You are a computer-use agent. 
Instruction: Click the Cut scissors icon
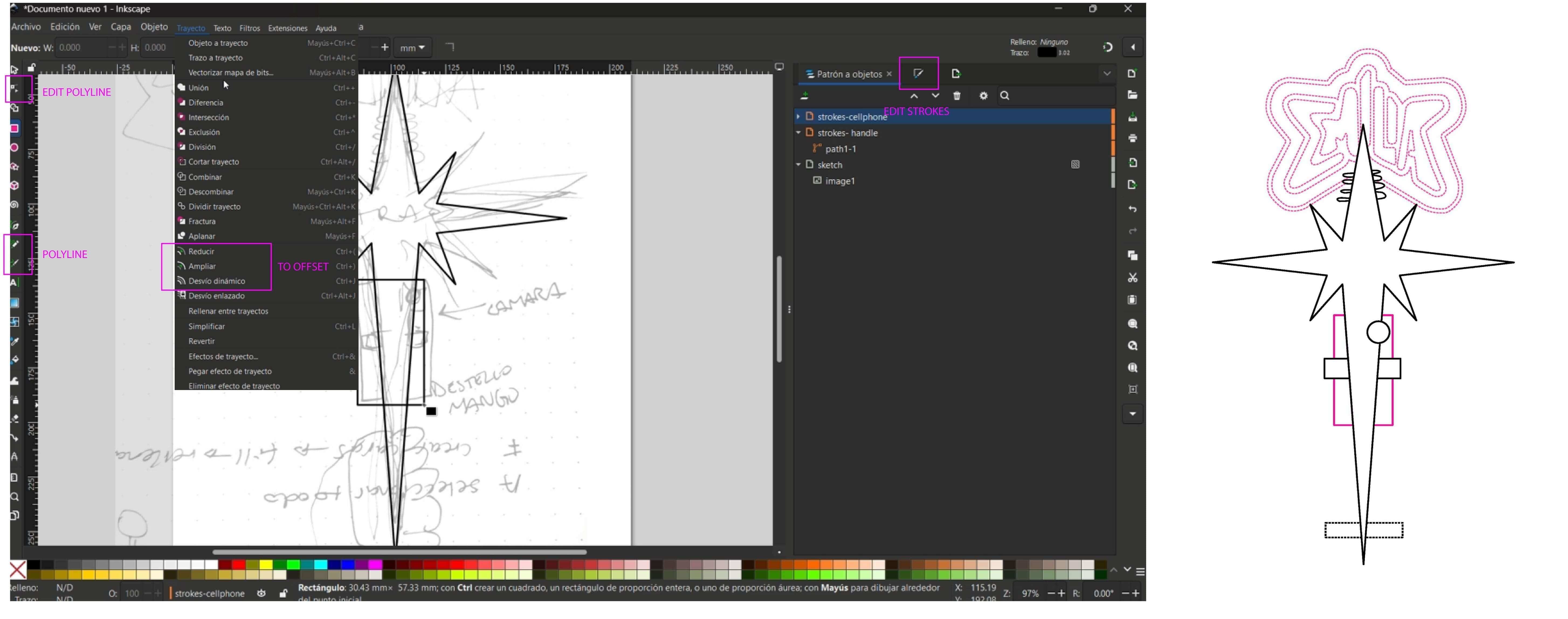1133,278
